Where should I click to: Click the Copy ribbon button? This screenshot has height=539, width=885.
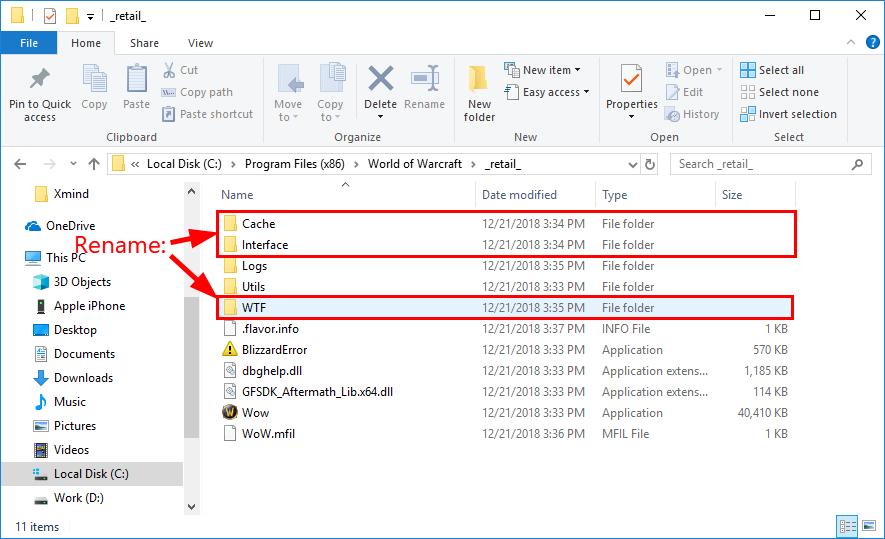point(94,86)
